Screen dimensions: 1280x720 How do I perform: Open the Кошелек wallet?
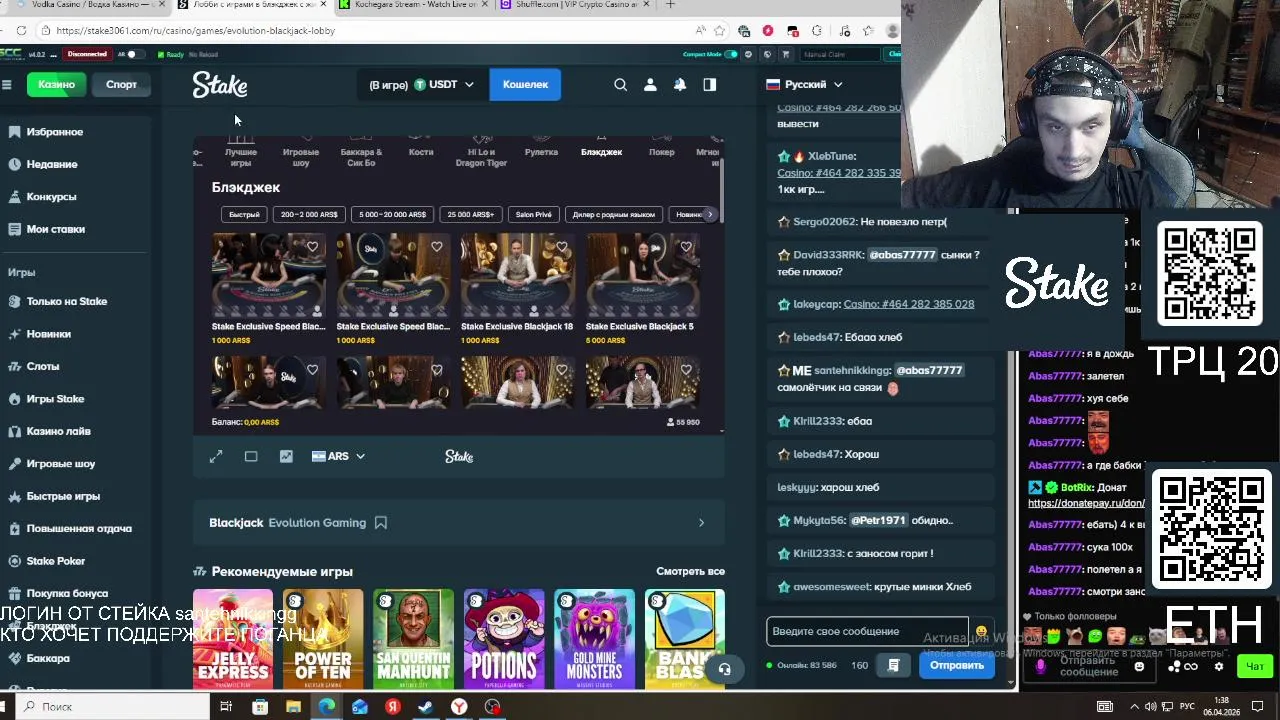(525, 85)
